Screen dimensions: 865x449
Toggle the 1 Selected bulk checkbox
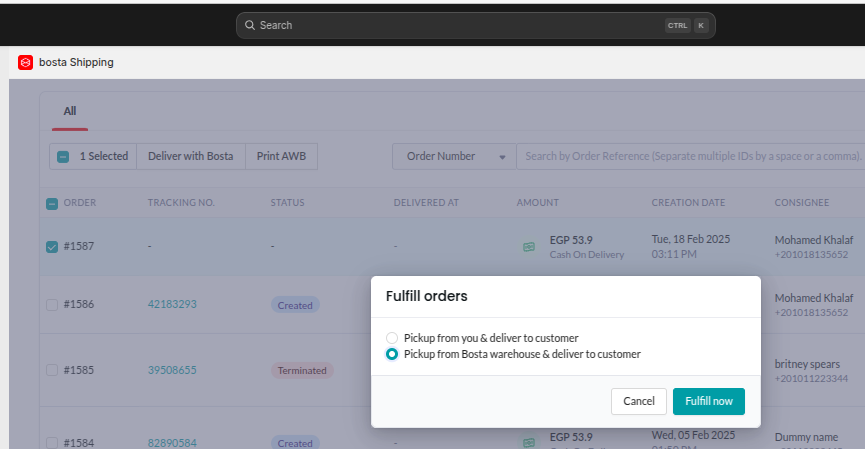pos(63,157)
